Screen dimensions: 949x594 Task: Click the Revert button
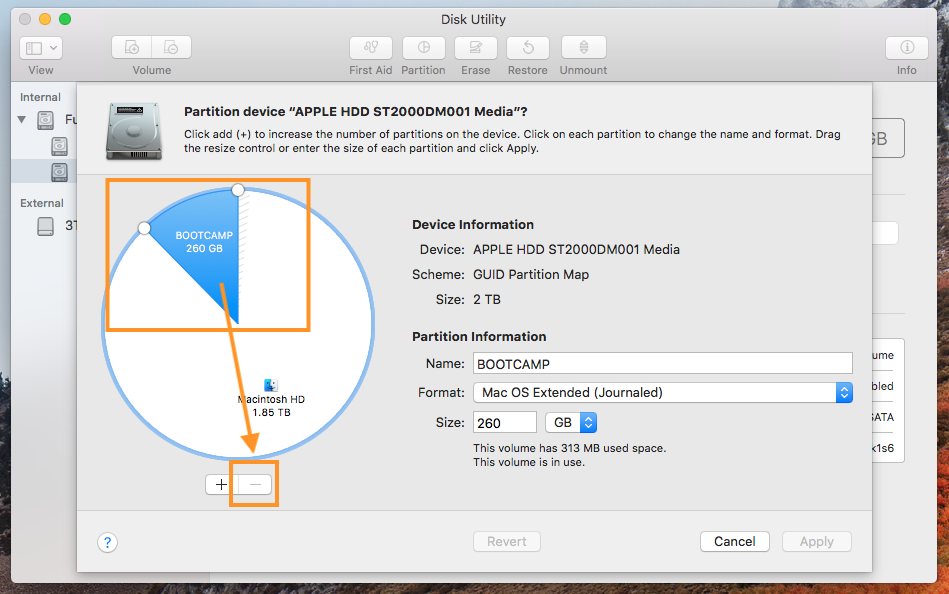[507, 541]
